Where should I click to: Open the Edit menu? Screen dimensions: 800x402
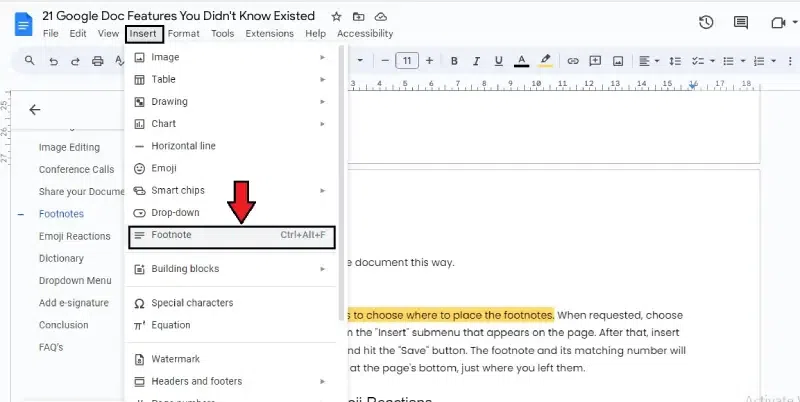coord(78,34)
